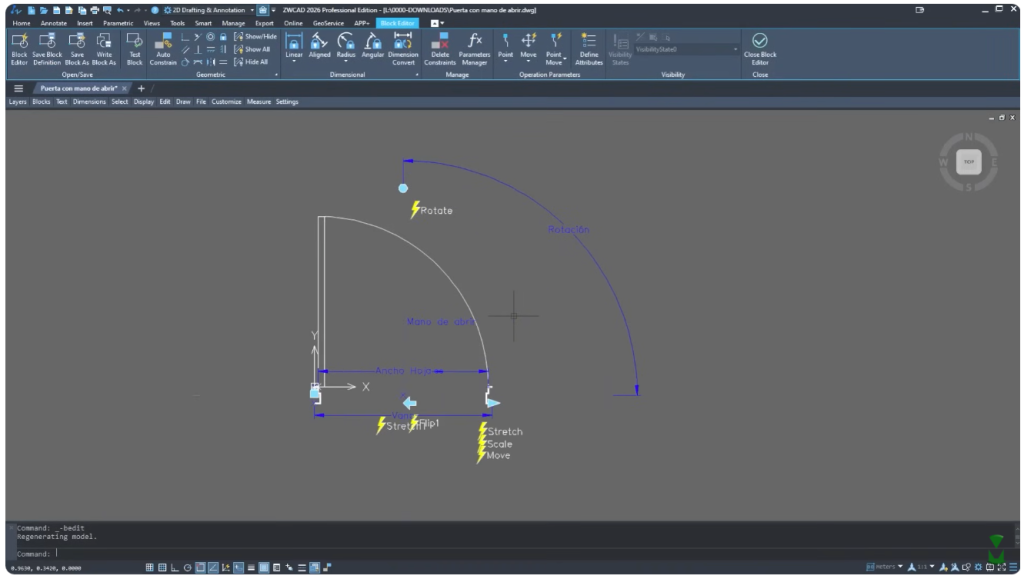Switch to the Parametric tab
This screenshot has width=1024, height=579.
tap(118, 23)
